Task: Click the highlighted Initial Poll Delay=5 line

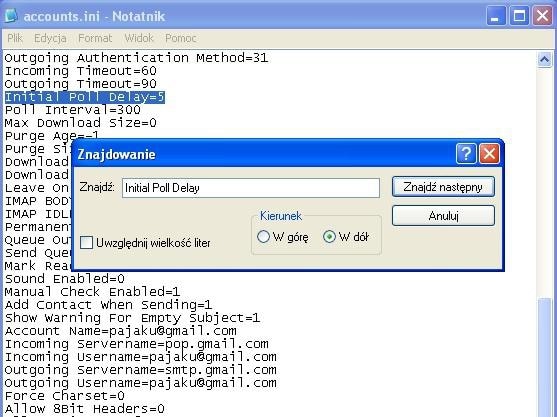Action: pyautogui.click(x=85, y=97)
